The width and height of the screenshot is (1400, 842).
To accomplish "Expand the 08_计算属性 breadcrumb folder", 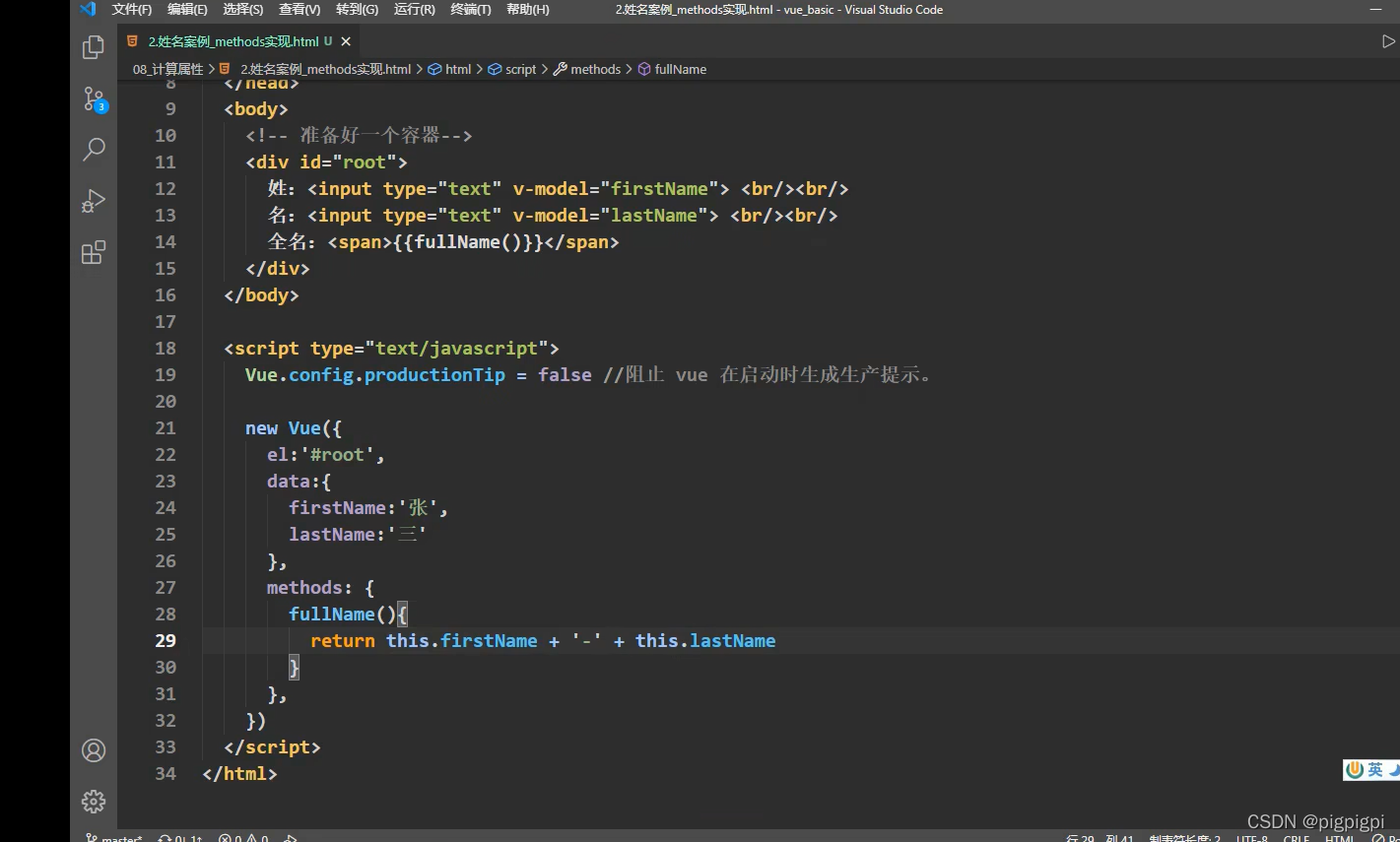I will pos(167,69).
